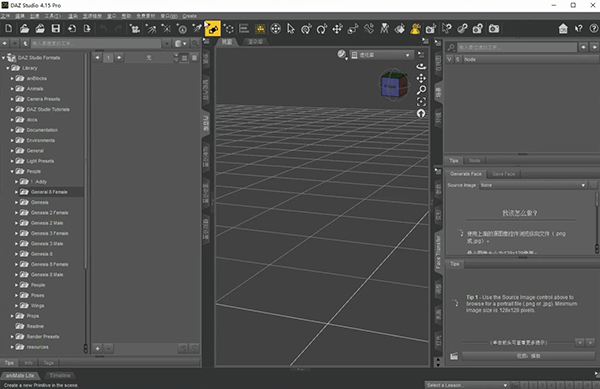
Task: Open the Face Transfer side tab
Action: click(x=438, y=253)
